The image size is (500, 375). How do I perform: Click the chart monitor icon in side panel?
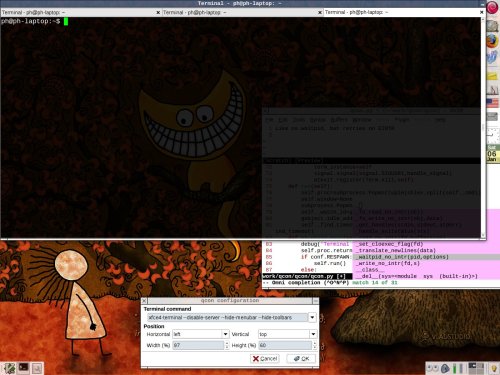(492, 89)
